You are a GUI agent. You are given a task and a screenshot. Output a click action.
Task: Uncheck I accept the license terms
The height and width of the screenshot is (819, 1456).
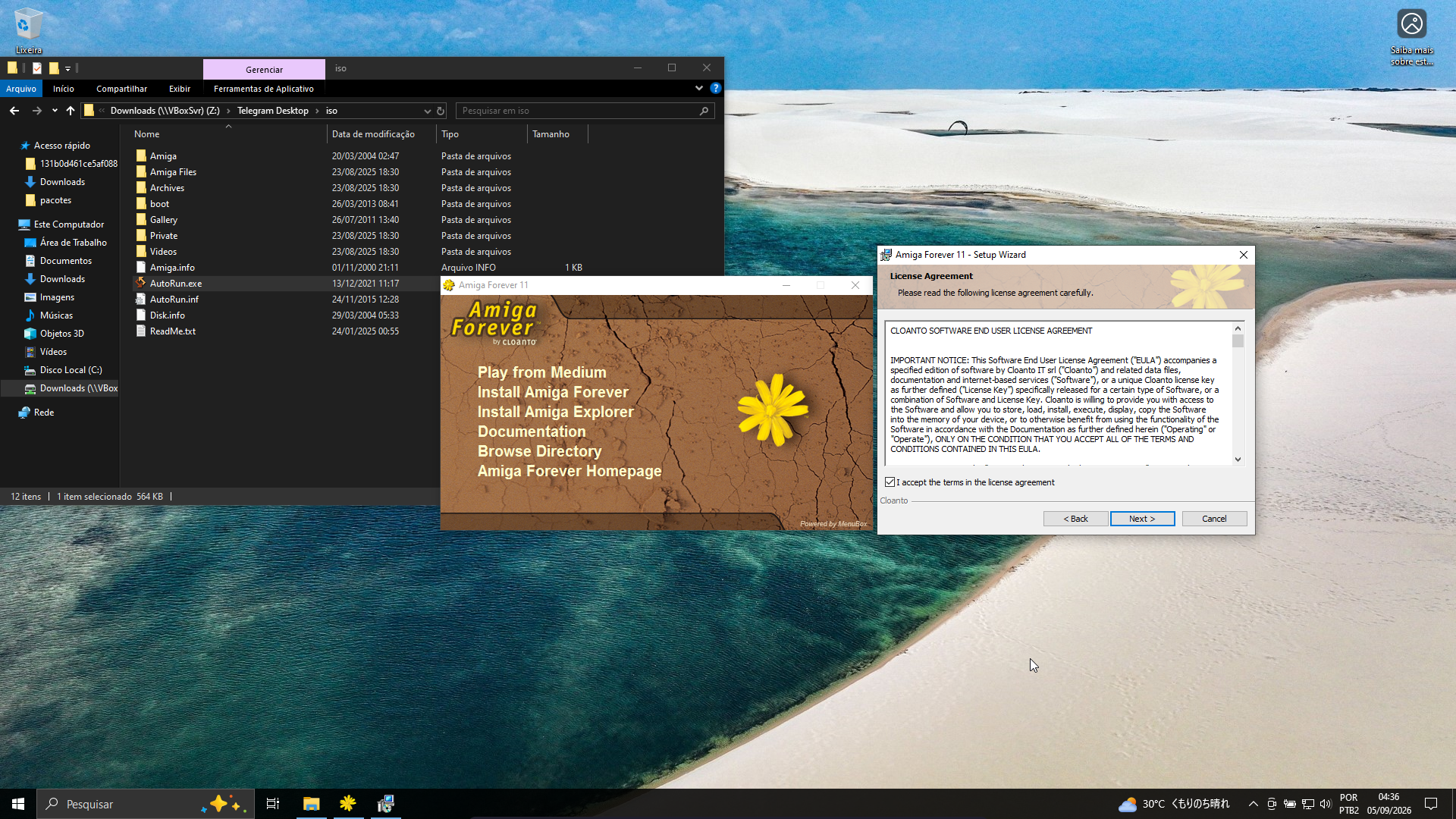[890, 482]
